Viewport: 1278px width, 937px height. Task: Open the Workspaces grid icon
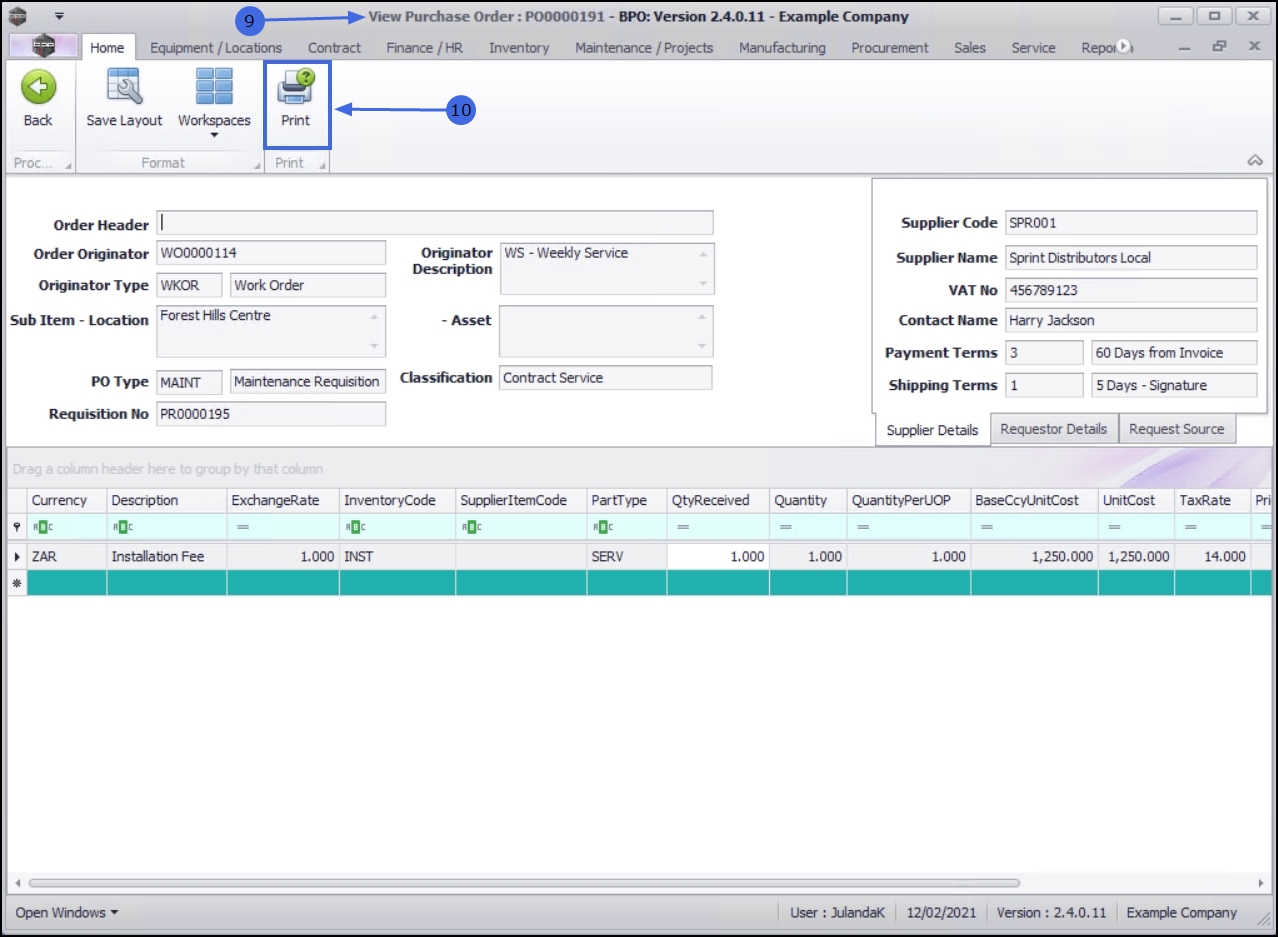[214, 87]
